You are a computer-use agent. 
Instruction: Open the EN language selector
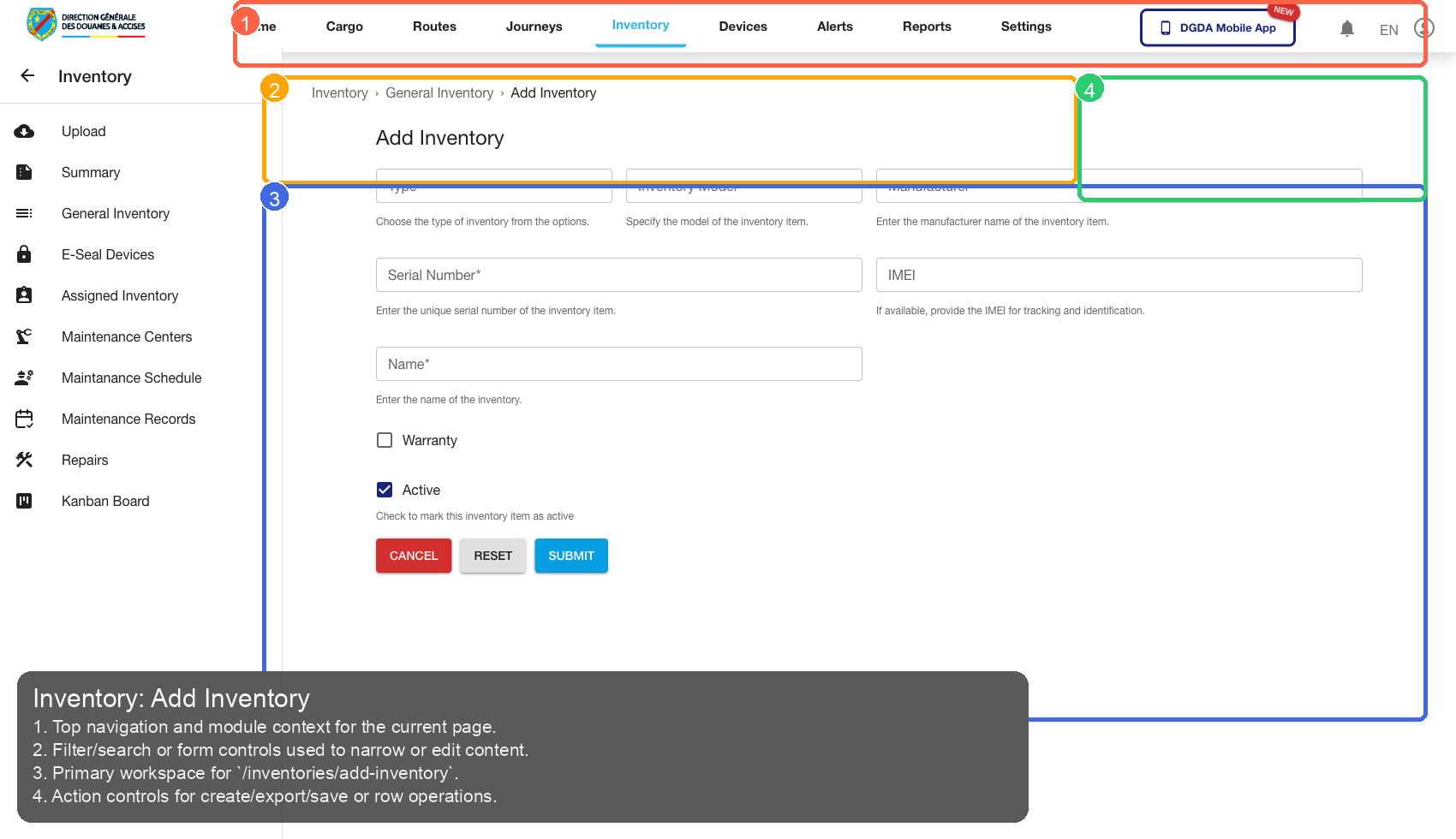[1388, 29]
